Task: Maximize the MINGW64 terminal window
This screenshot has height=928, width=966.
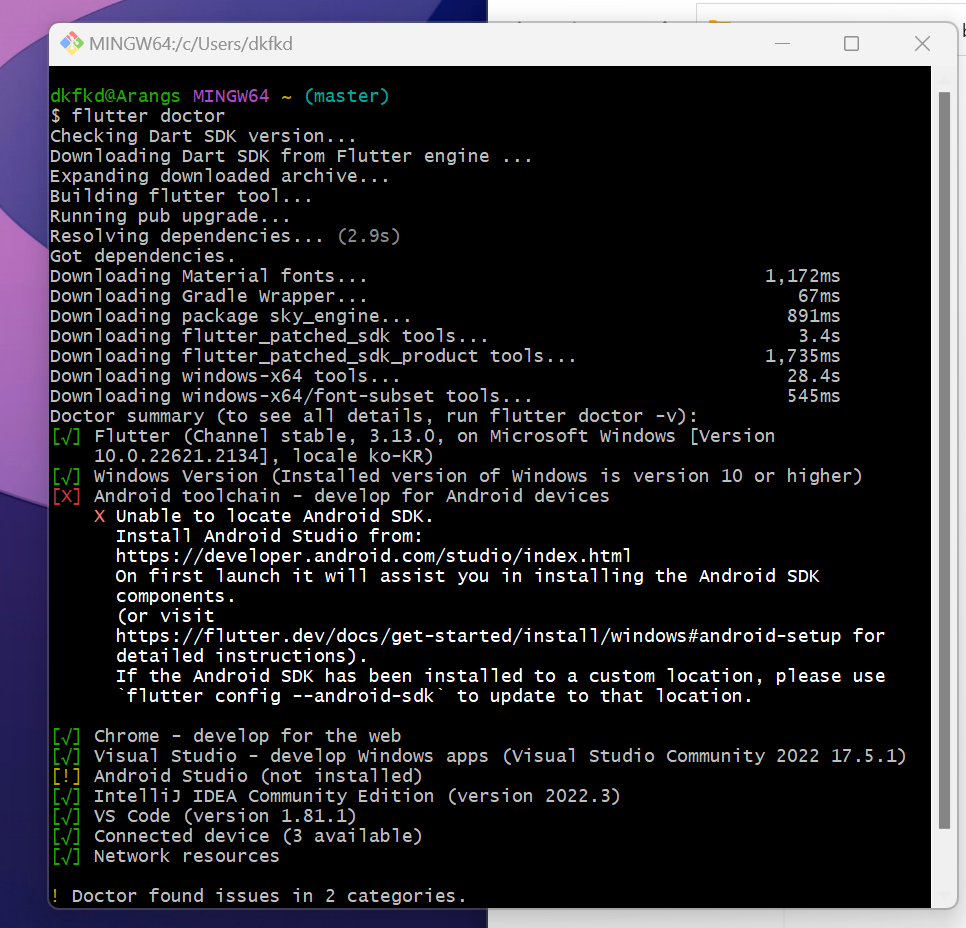Action: (x=851, y=44)
